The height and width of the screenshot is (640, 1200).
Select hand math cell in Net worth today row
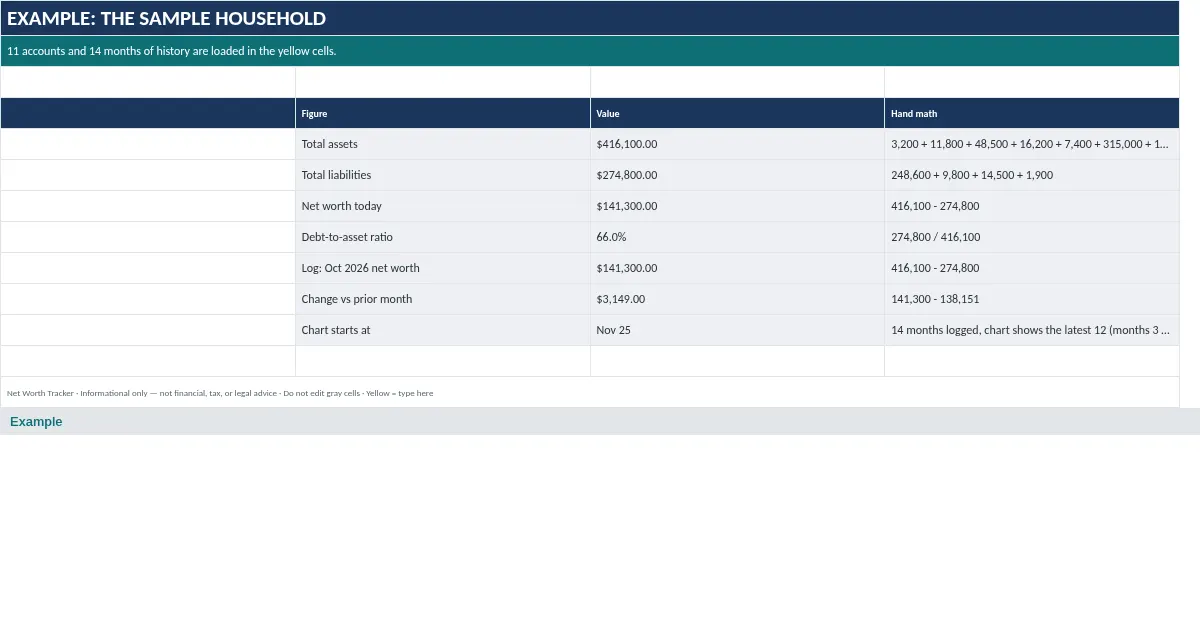(1032, 206)
